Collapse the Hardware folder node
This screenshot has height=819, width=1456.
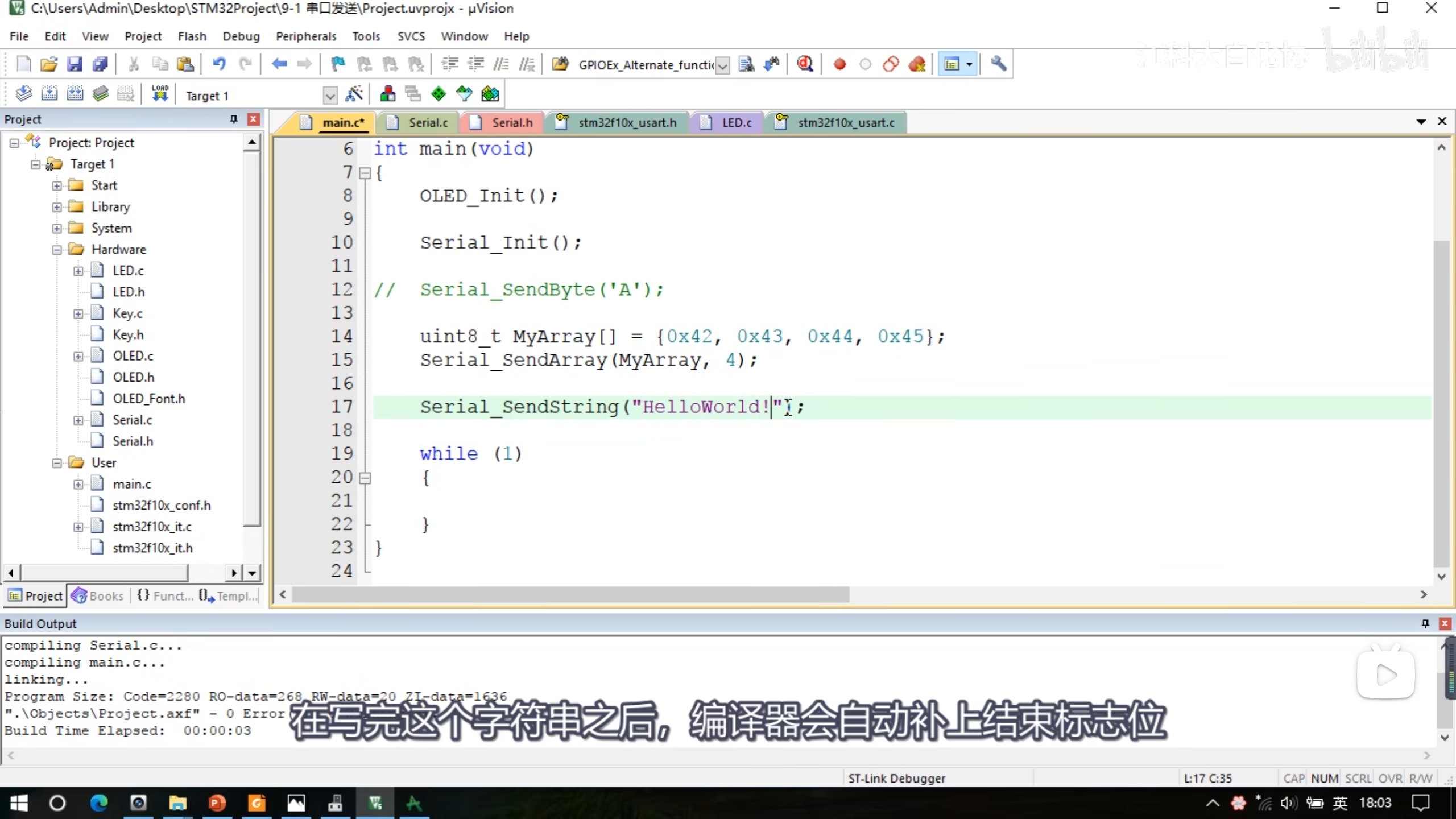(x=57, y=250)
